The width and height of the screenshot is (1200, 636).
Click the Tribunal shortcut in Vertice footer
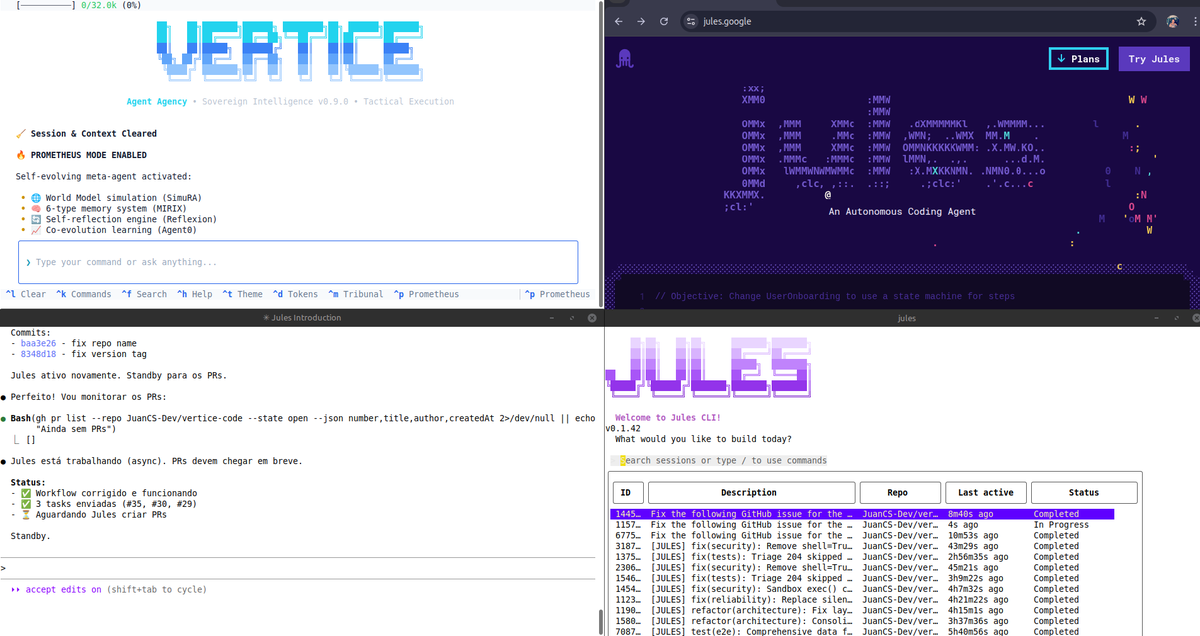click(x=356, y=294)
